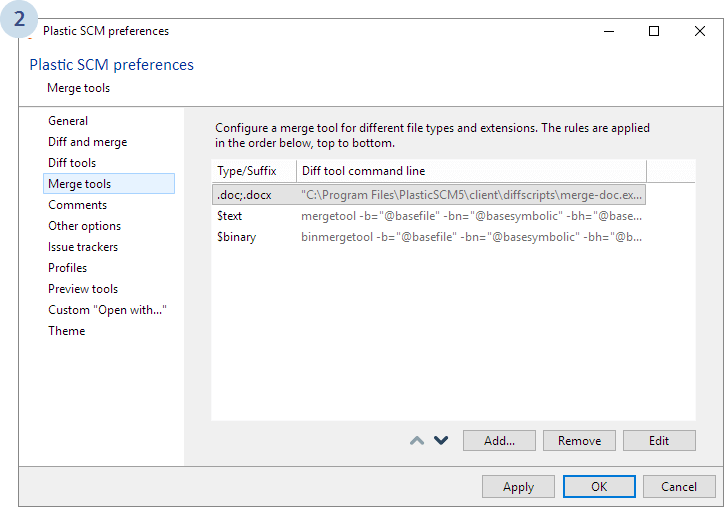Click the mergetool command line cell

[471, 216]
